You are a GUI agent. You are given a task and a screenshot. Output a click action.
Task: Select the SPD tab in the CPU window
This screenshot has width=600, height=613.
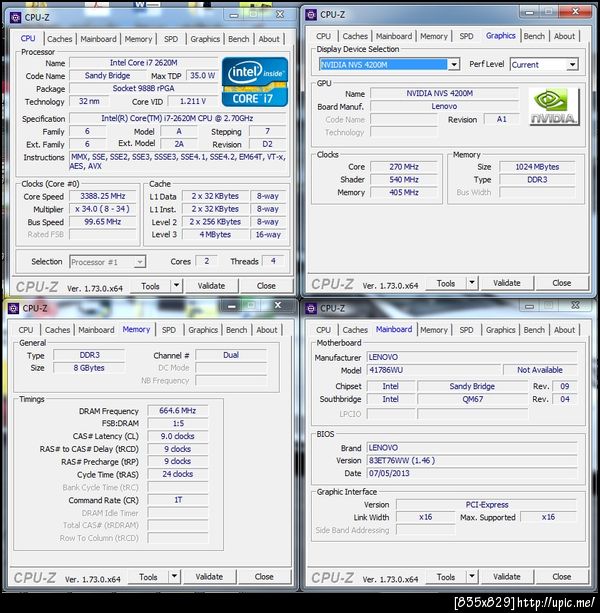click(x=171, y=39)
